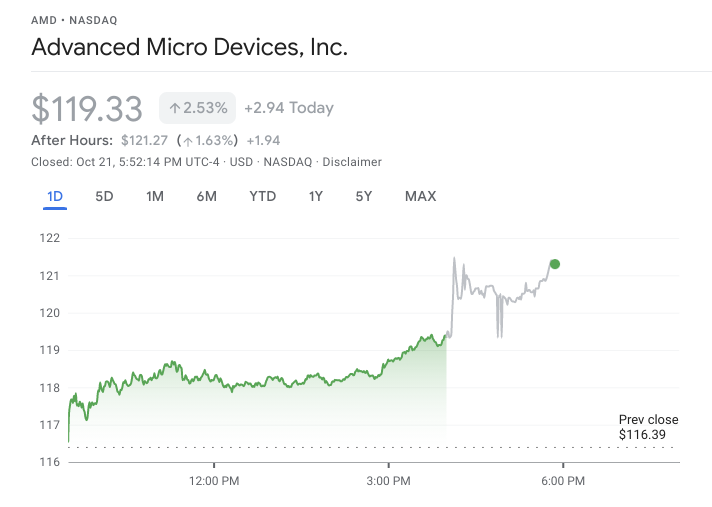Select the 1D time range tab
The image size is (712, 507).
click(x=55, y=197)
